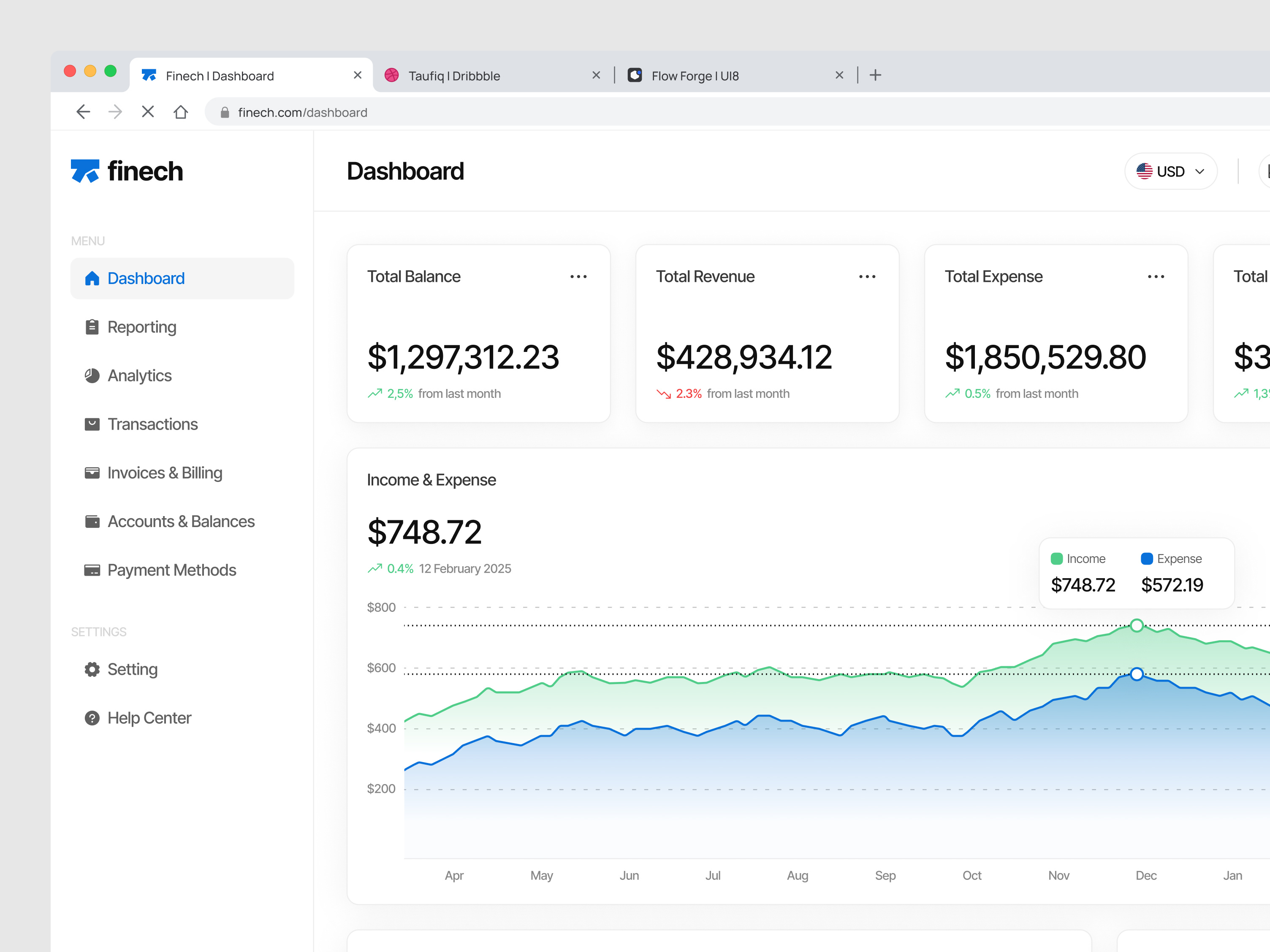1270x952 pixels.
Task: Switch to the Flow Forge UI8 tab
Action: 695,75
